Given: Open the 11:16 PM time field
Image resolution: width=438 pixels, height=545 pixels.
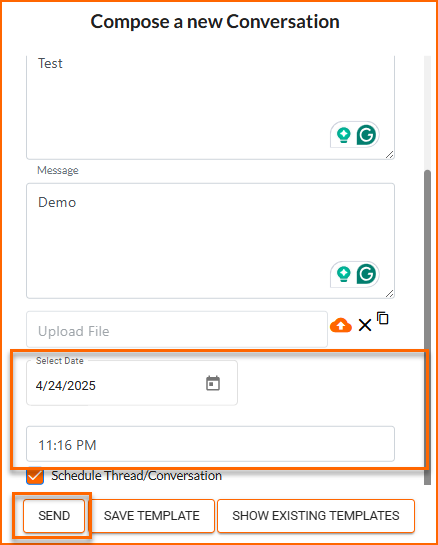Looking at the screenshot, I should coord(210,444).
